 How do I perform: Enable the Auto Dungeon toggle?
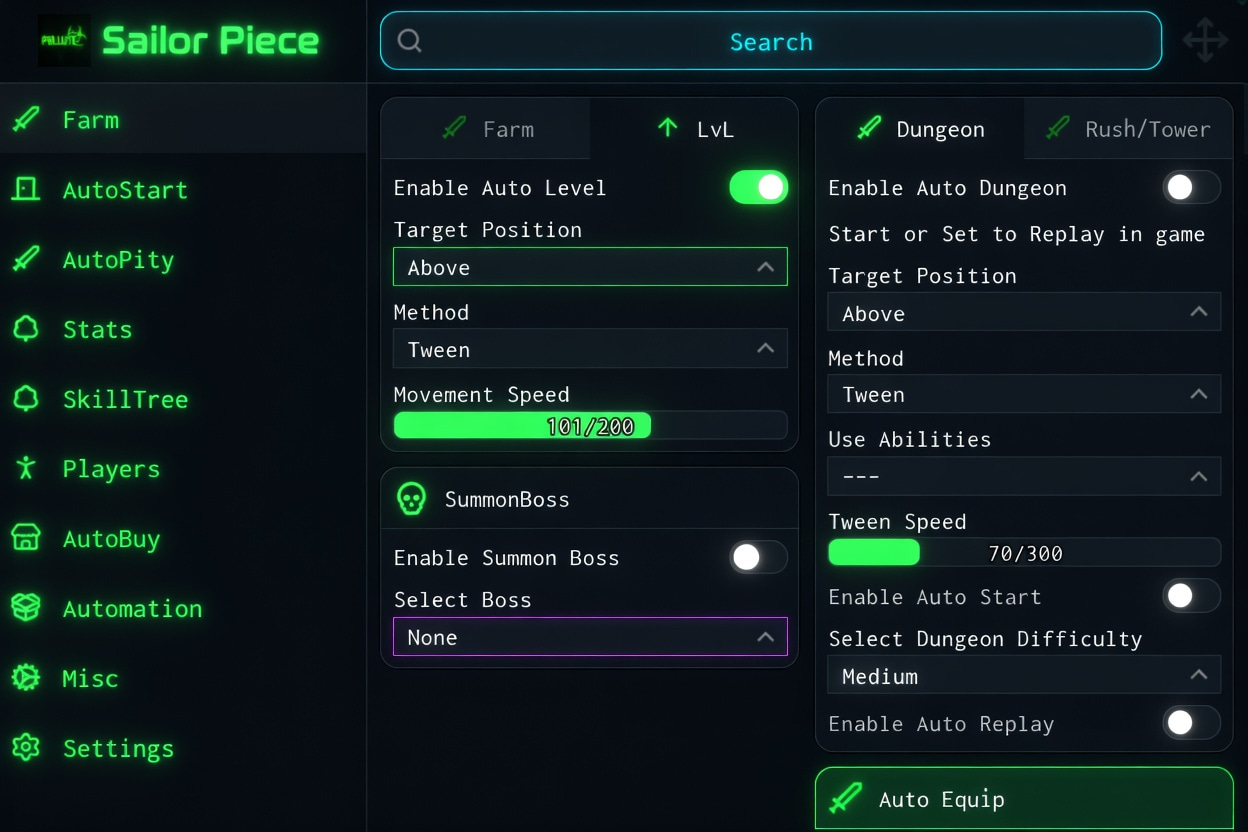click(x=1191, y=187)
